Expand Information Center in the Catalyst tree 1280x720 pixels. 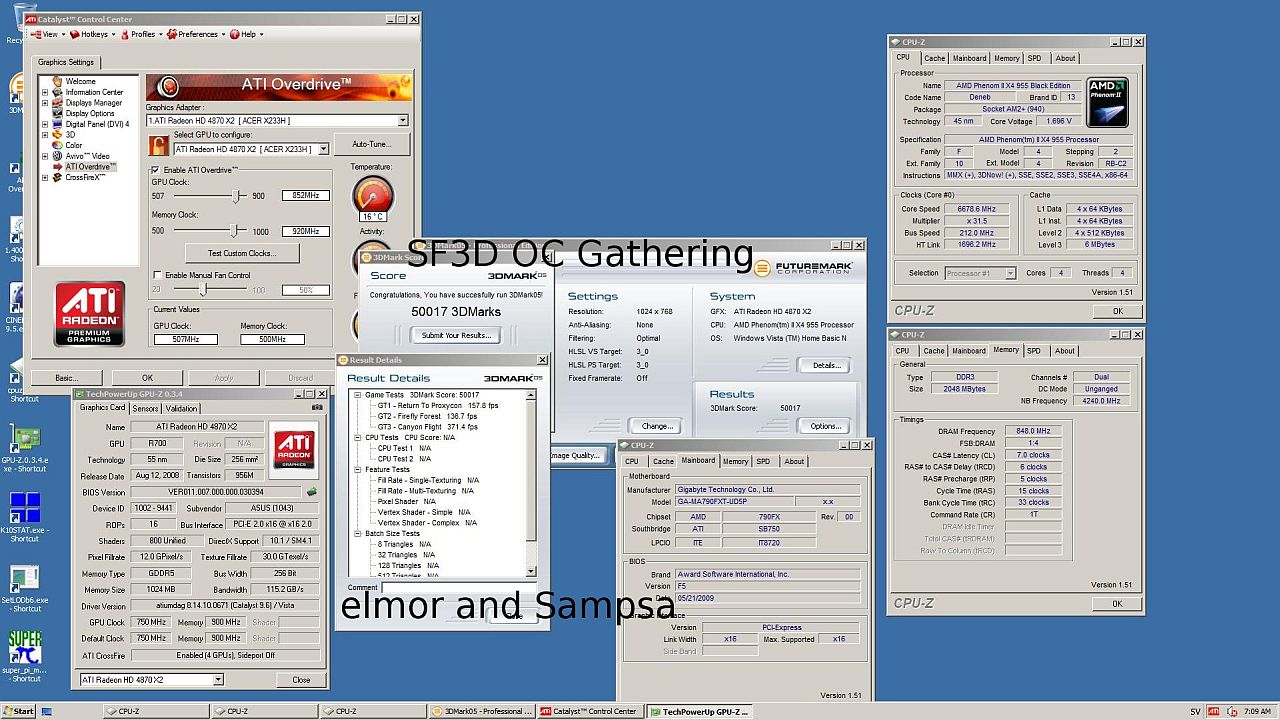click(x=45, y=92)
